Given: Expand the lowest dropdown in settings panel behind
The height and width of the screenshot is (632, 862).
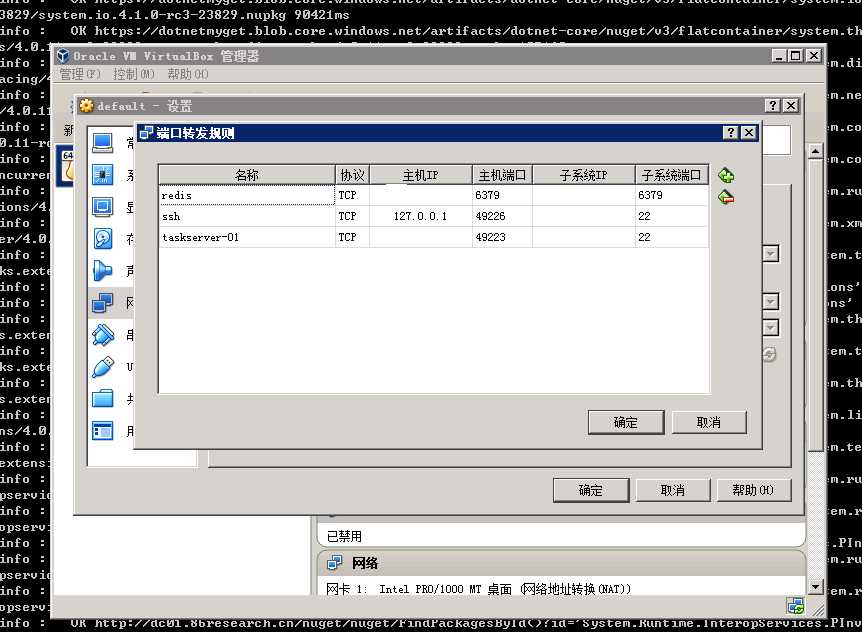Looking at the screenshot, I should pyautogui.click(x=771, y=328).
